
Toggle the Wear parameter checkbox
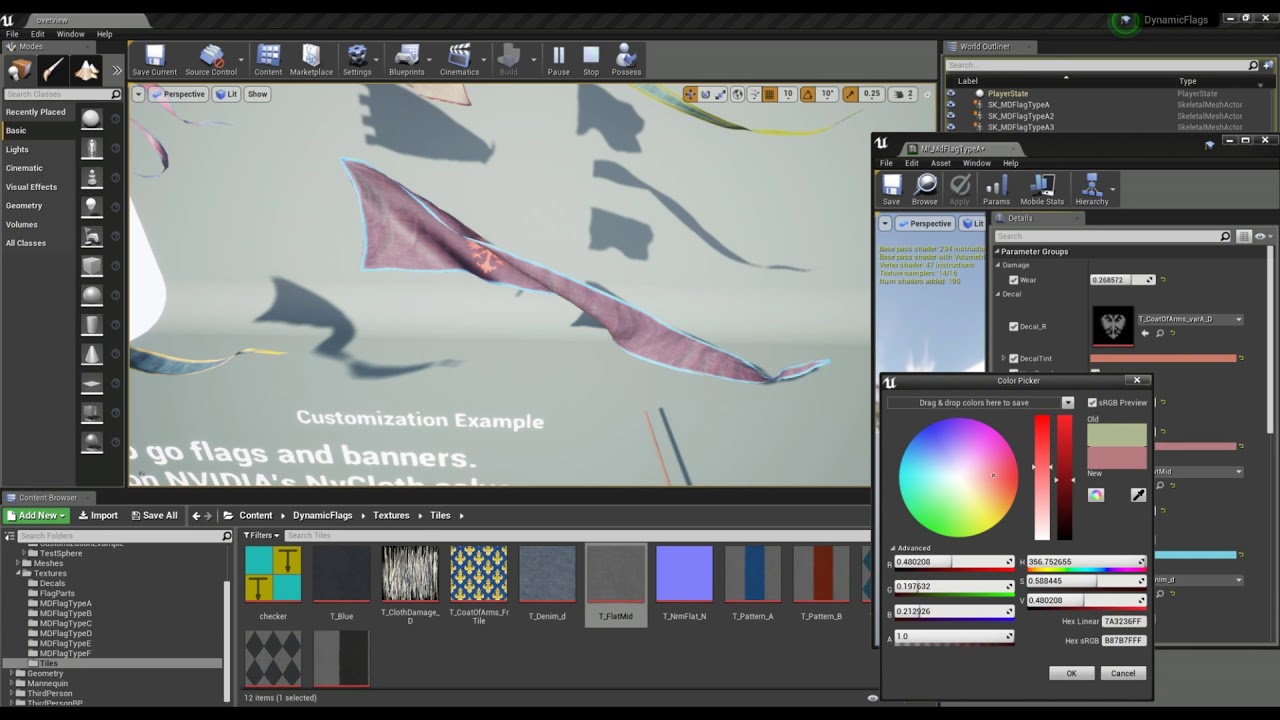coord(1013,280)
